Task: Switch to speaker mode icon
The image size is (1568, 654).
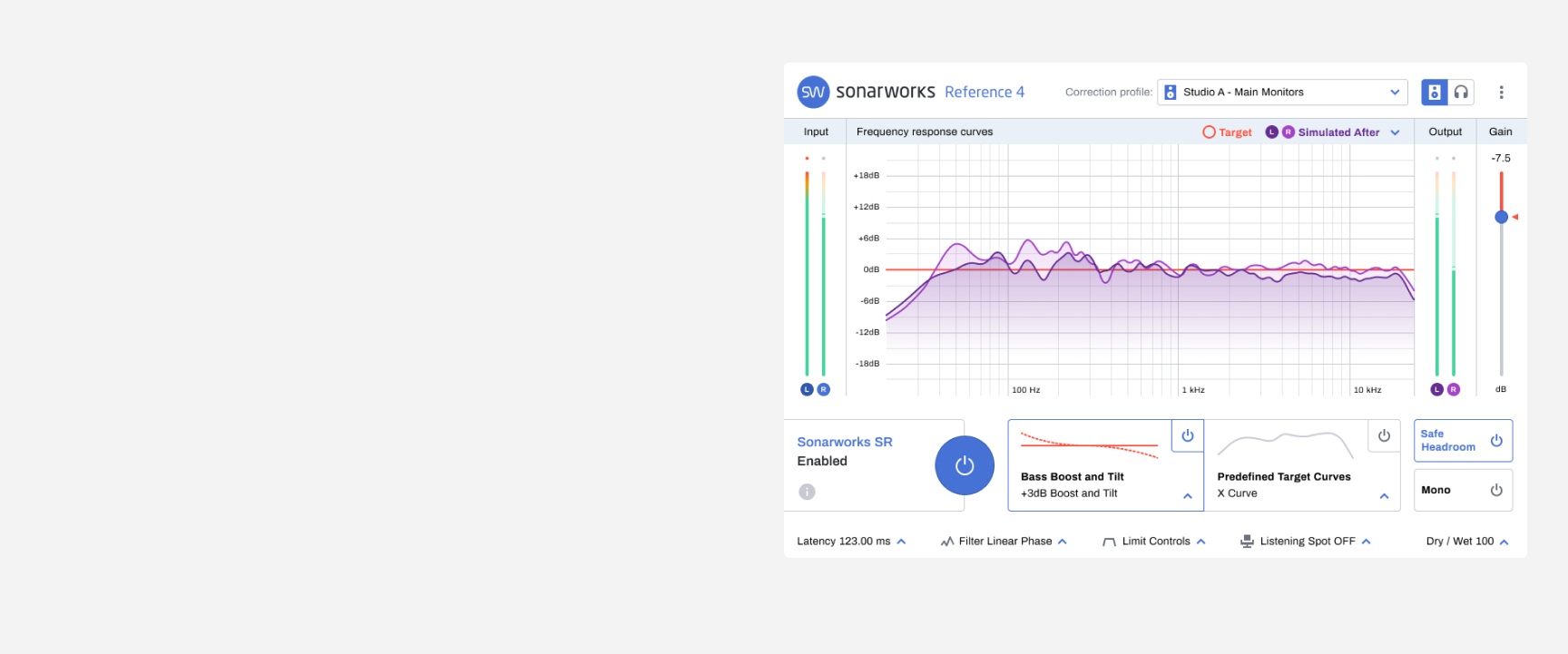Action: click(x=1434, y=93)
